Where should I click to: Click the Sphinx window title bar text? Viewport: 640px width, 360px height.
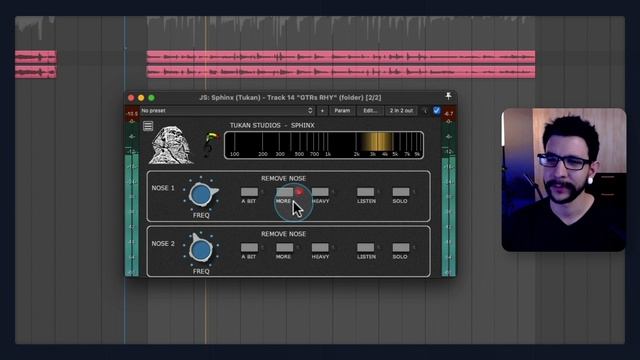click(290, 98)
